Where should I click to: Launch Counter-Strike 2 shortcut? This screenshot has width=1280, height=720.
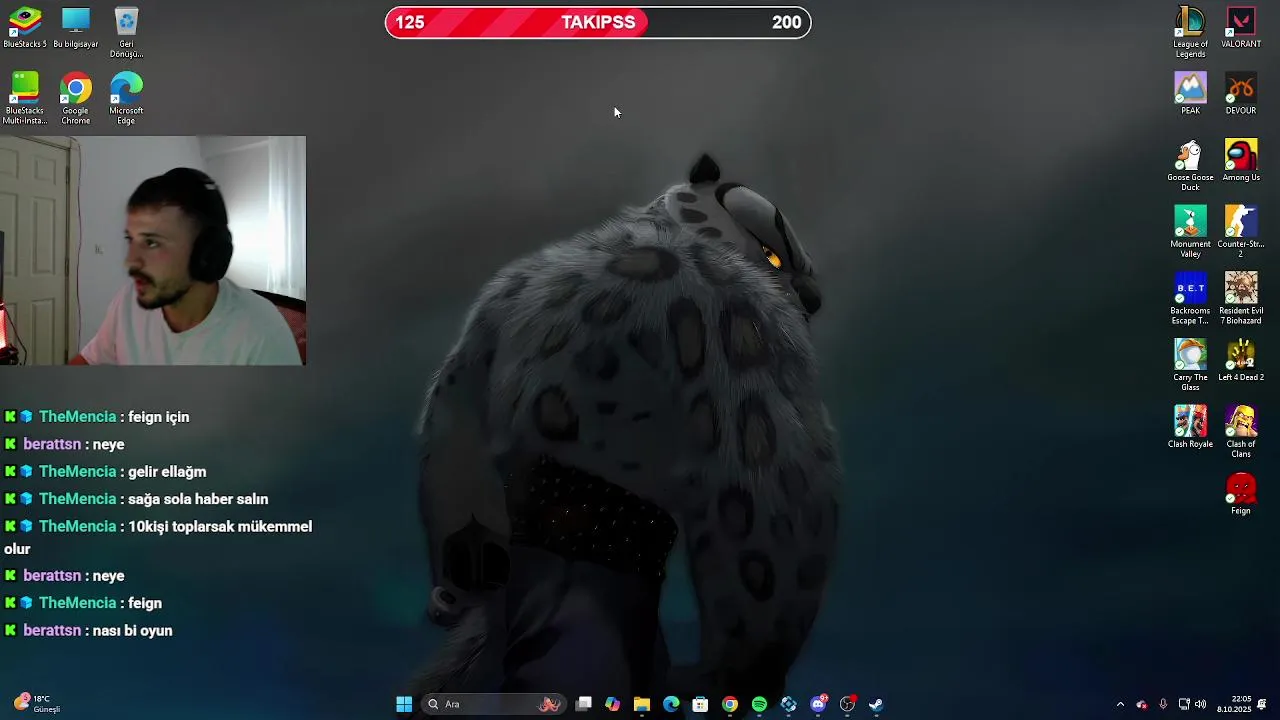point(1241,232)
